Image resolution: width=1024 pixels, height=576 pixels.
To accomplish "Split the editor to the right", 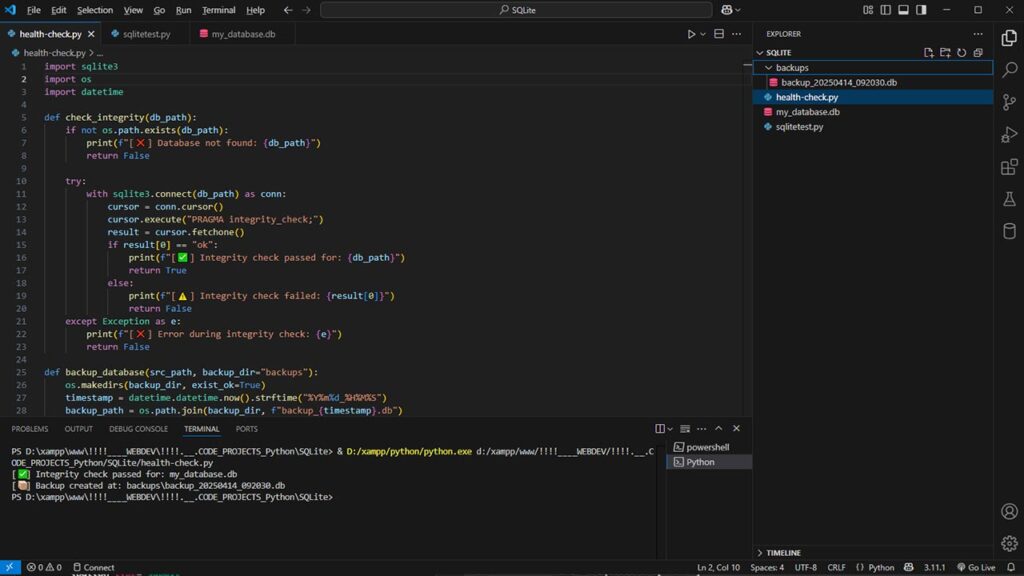I will [x=719, y=34].
